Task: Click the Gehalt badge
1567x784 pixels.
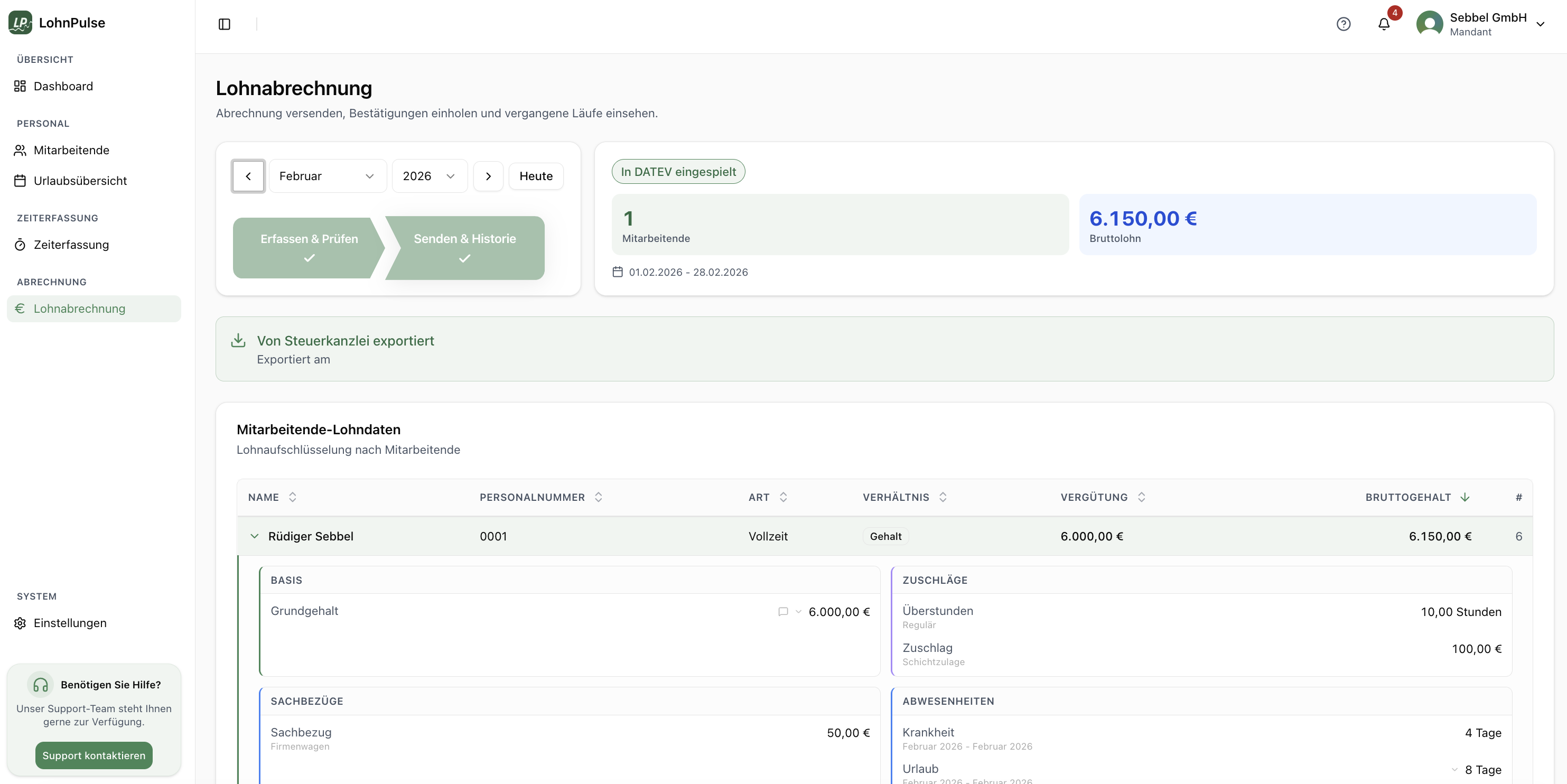Action: coord(885,536)
